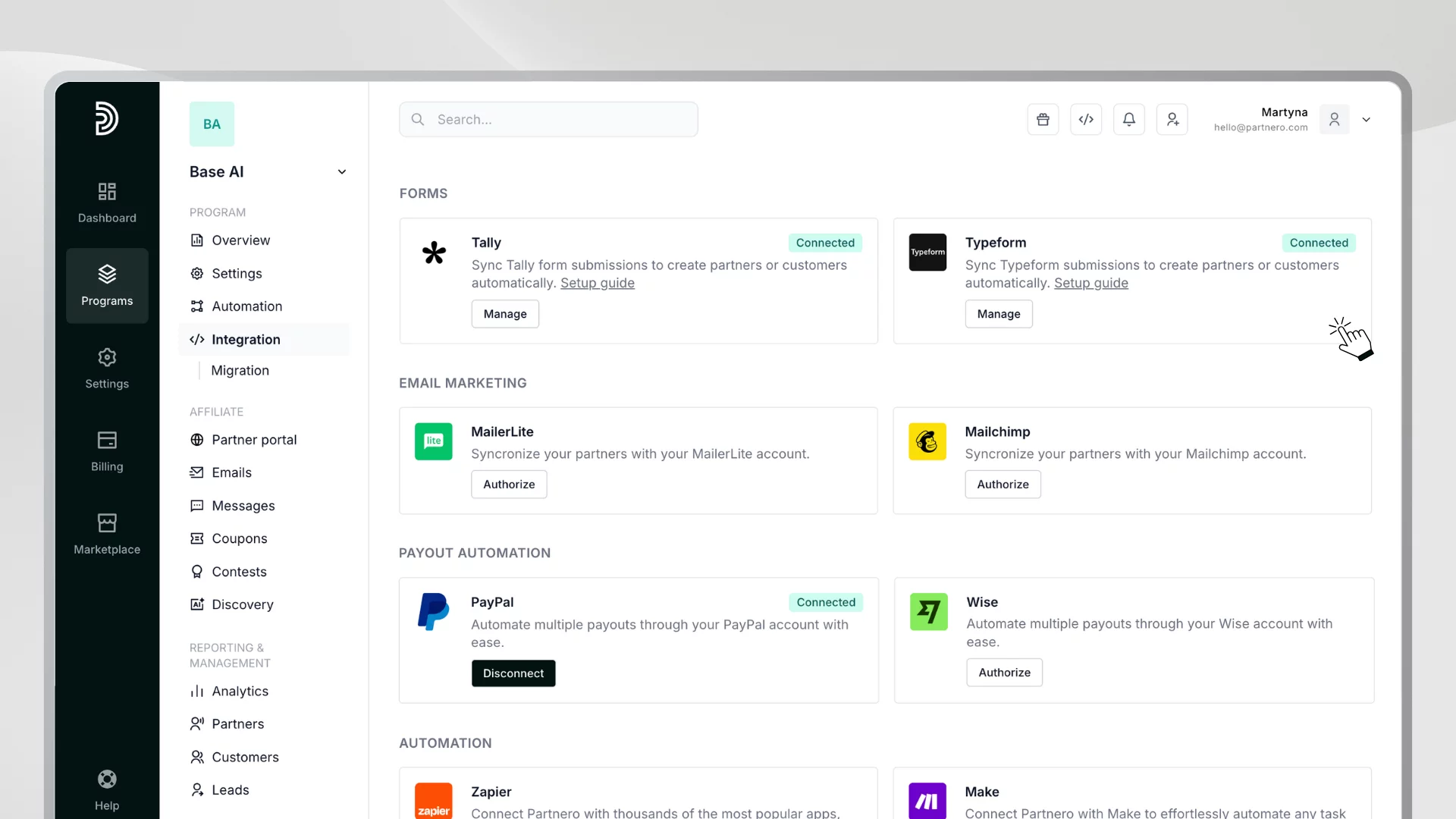Screen dimensions: 1456x819
Task: Open the Marketplace section
Action: pos(107,534)
